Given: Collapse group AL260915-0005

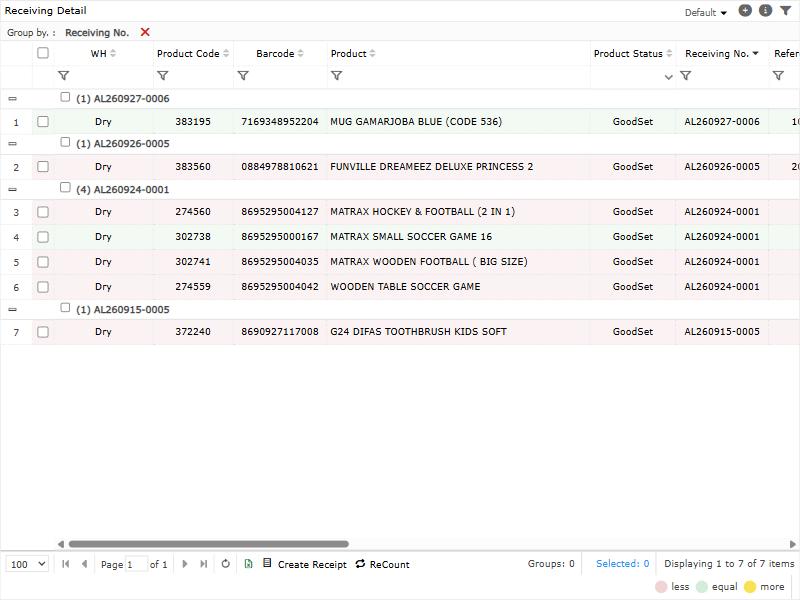Looking at the screenshot, I should tap(13, 309).
